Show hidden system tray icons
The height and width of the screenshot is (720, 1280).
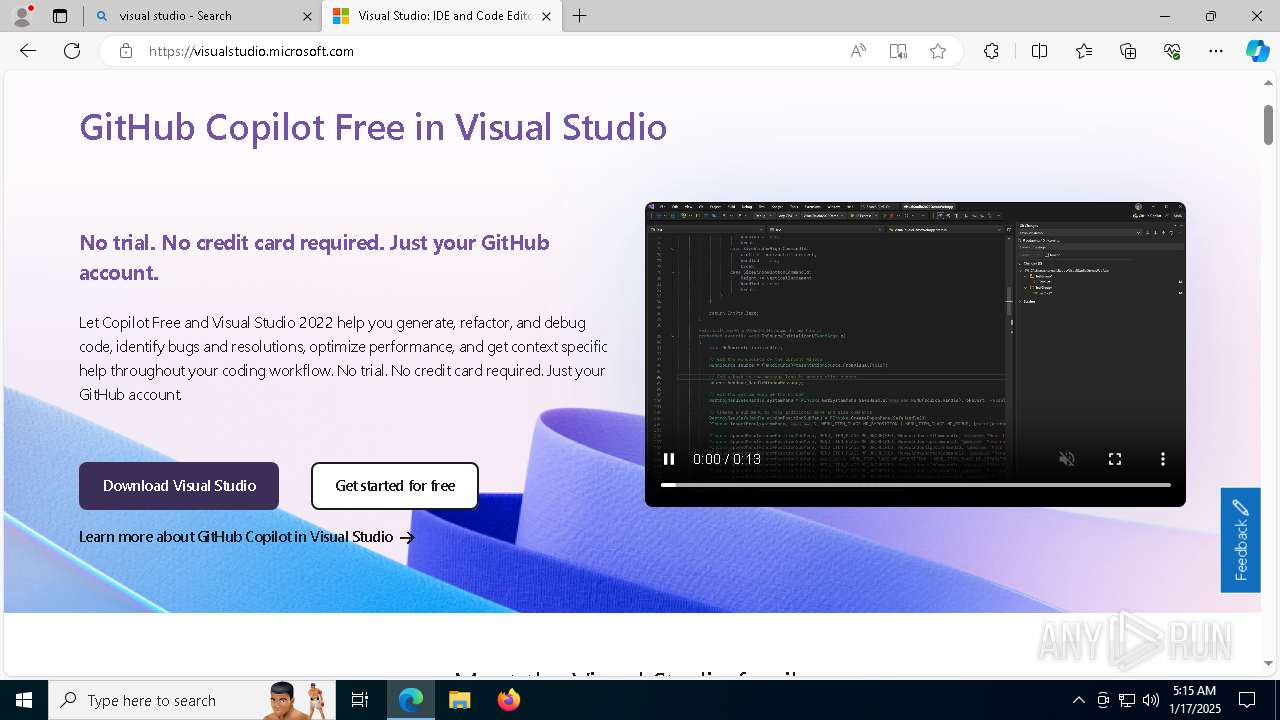[x=1078, y=700]
